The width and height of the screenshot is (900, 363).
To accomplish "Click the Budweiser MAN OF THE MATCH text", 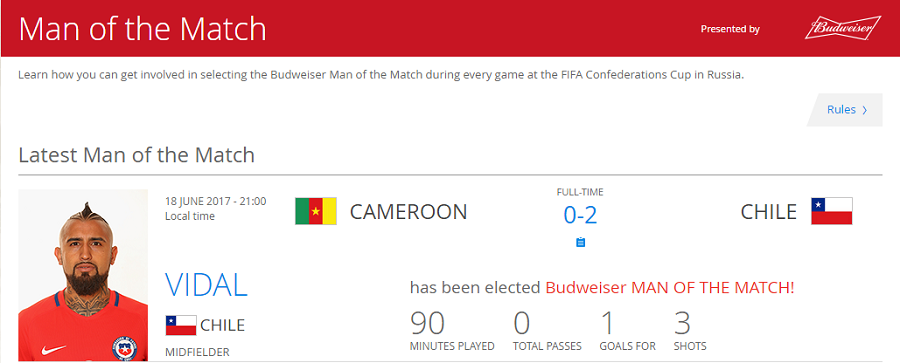I will click(x=670, y=288).
